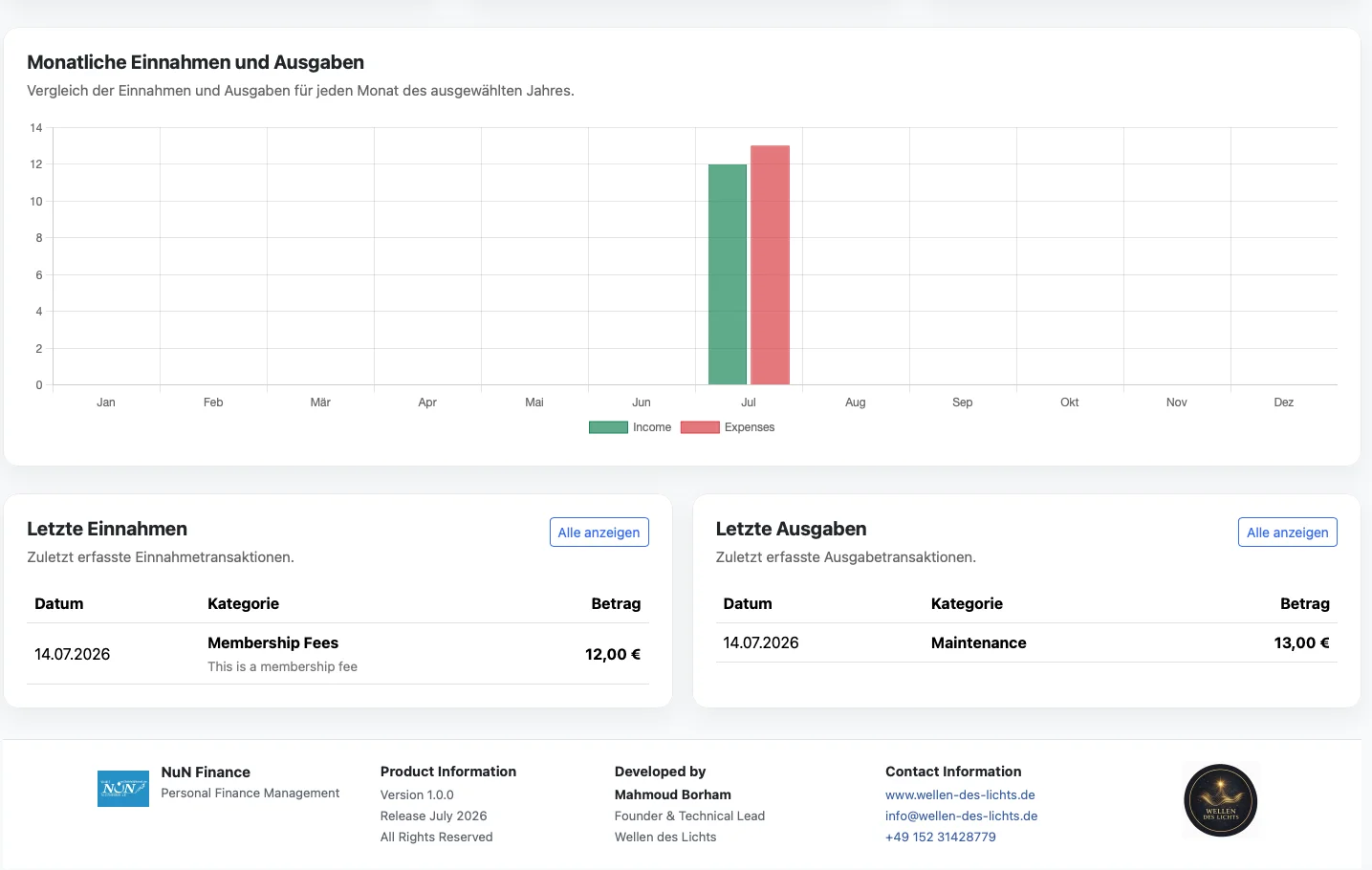Click the Kategorie header in Letzte Einnahmen table
The height and width of the screenshot is (870, 1372).
tap(244, 603)
